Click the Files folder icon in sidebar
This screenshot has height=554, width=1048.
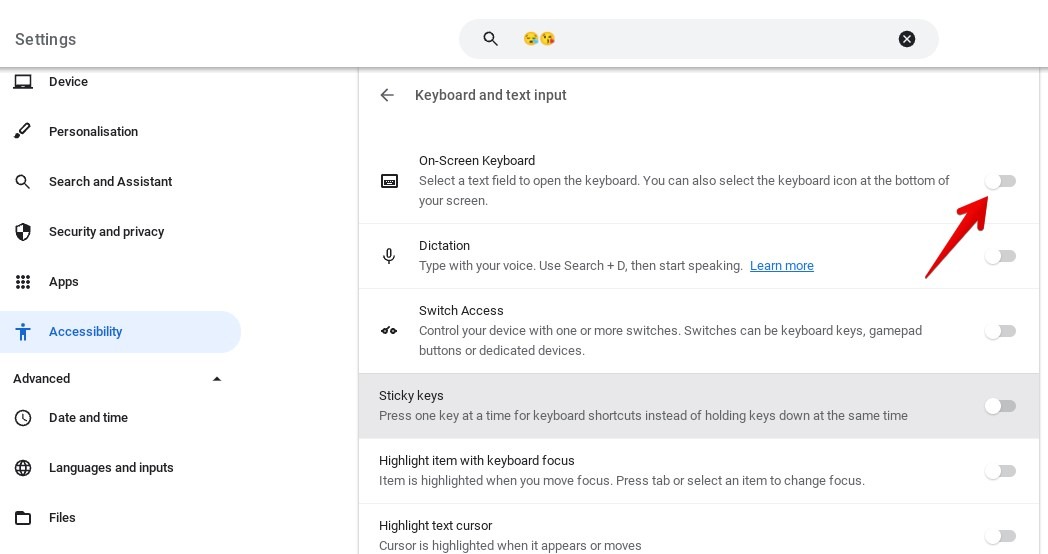pos(23,518)
